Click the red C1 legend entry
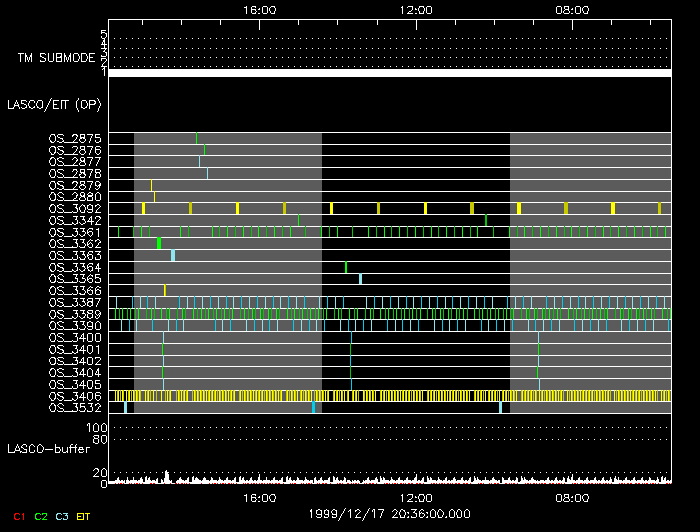Screen dimensions: 700x532 17,516
